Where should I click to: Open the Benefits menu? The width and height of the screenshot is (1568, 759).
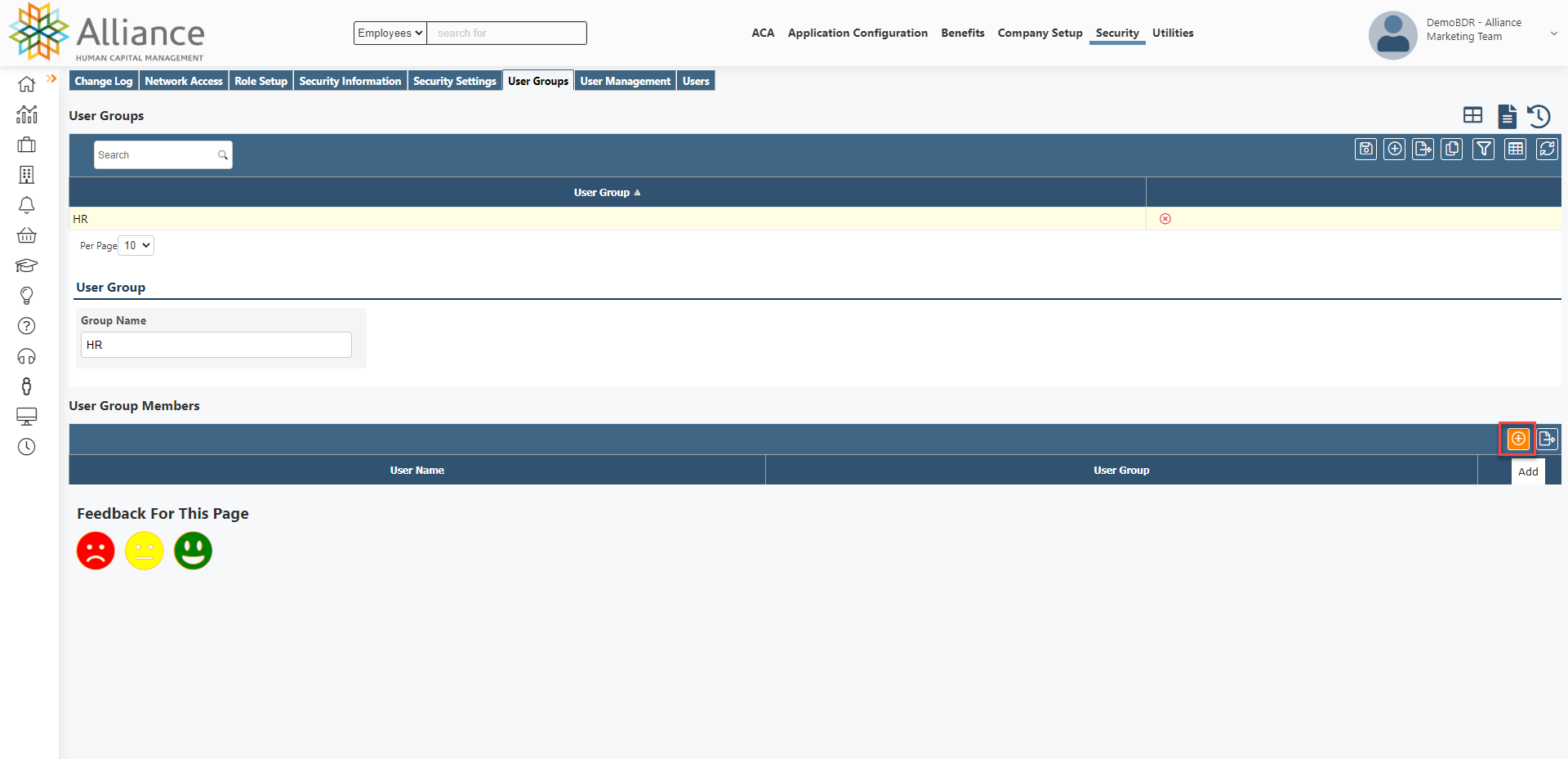(963, 33)
